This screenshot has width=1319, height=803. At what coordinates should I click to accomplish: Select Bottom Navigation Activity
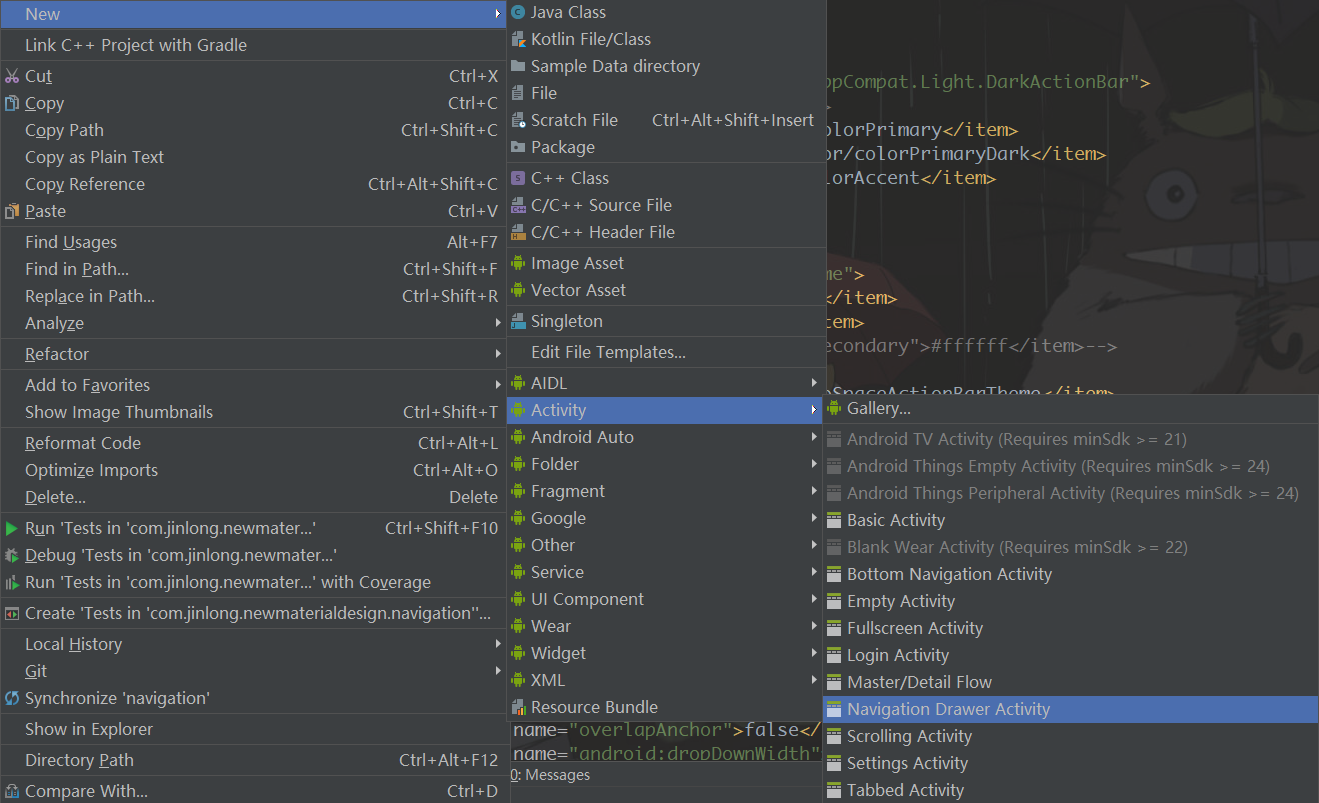tap(1070, 574)
